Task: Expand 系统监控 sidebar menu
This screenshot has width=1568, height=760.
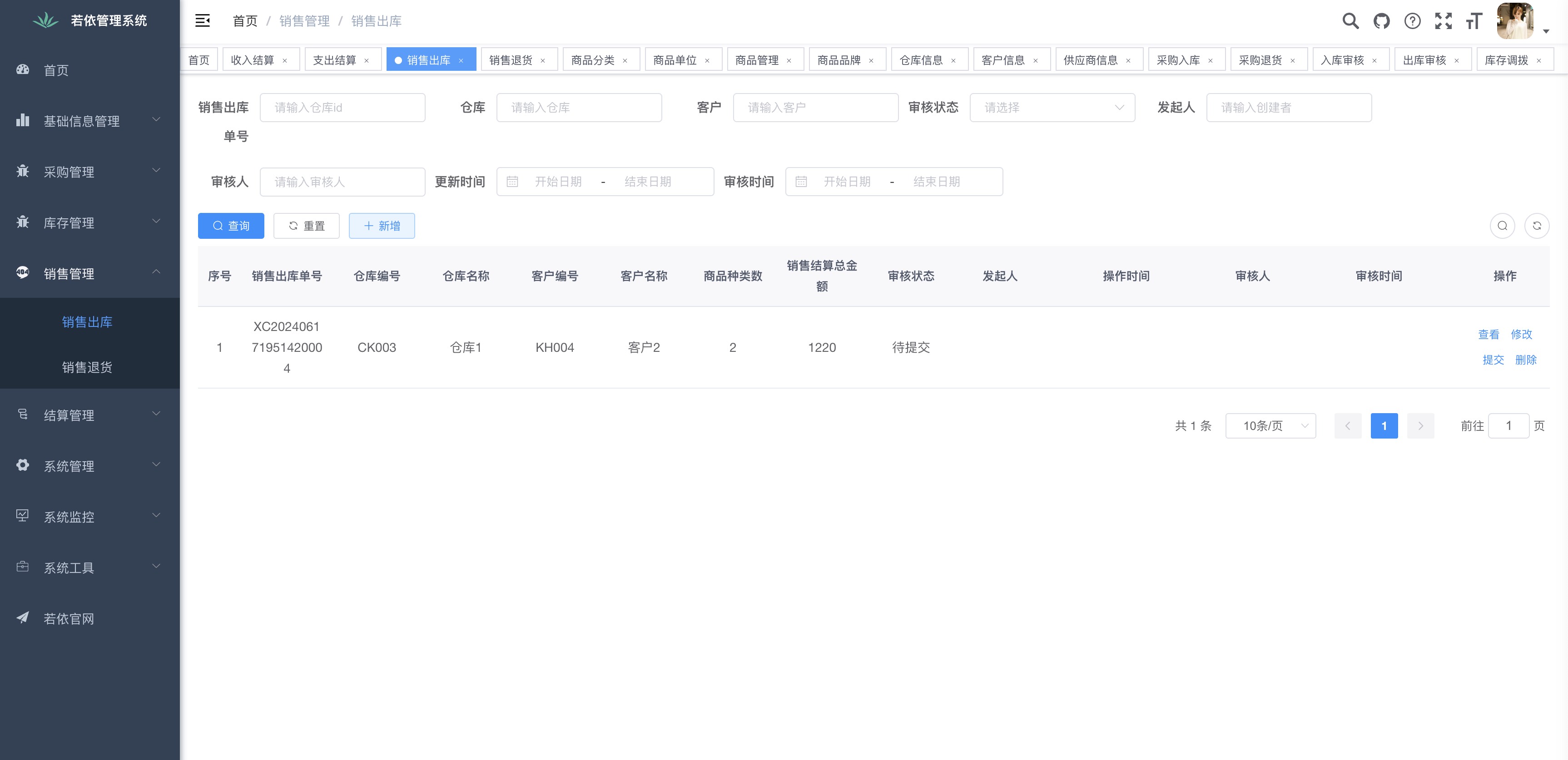Action: (90, 517)
